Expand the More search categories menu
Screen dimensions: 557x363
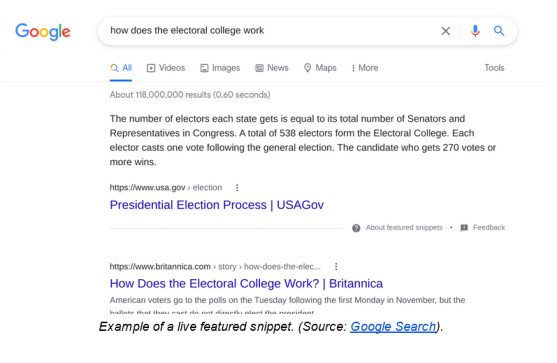click(364, 68)
